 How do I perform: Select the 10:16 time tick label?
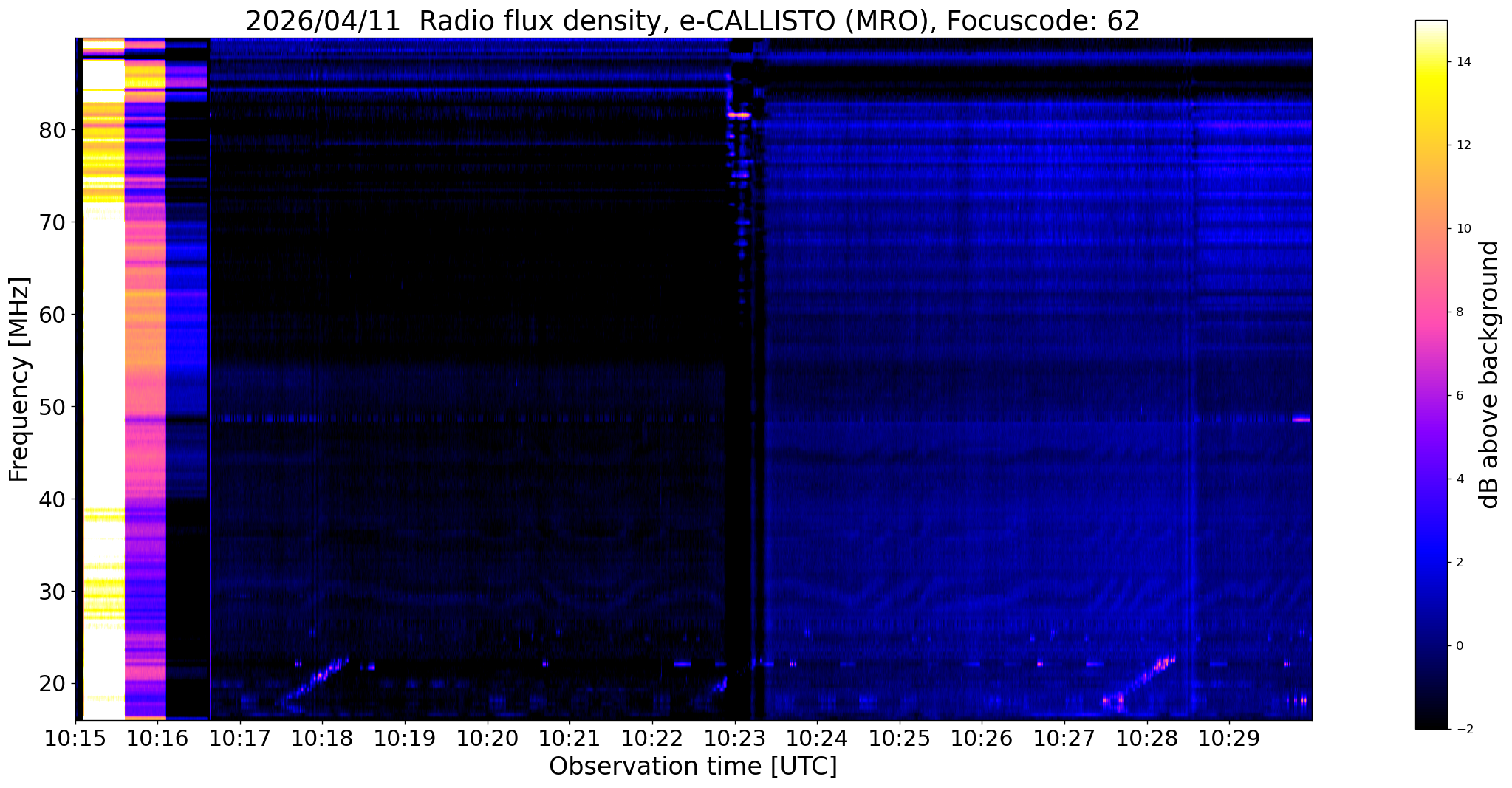point(157,739)
